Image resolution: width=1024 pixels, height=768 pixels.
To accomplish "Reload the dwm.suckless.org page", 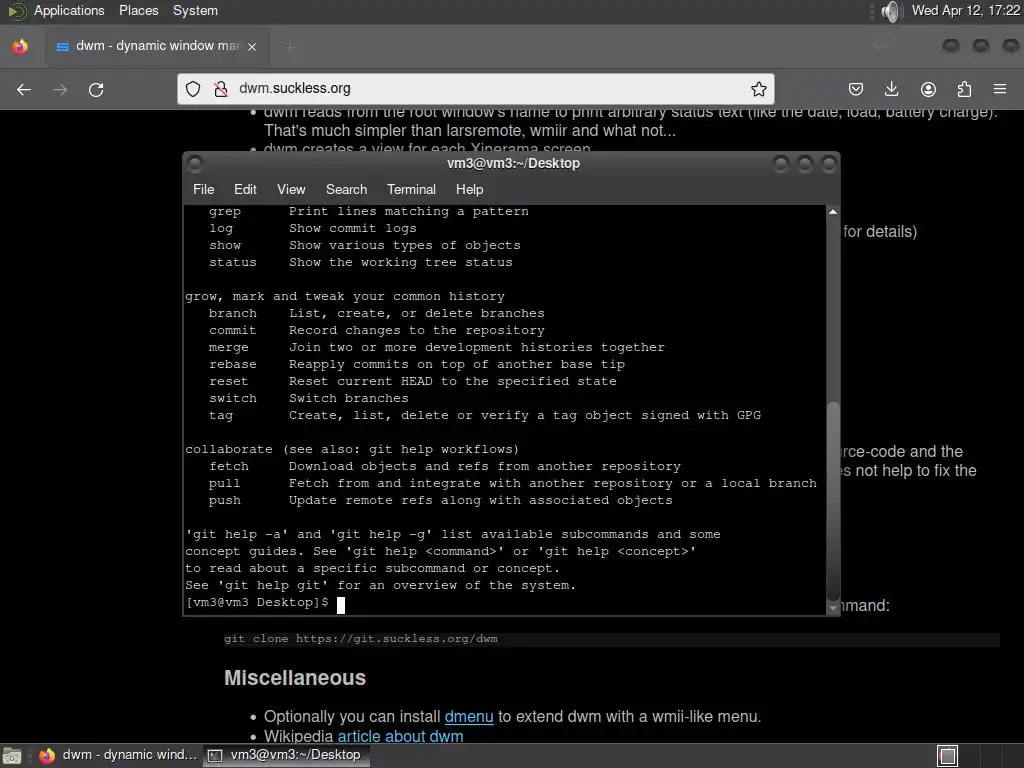I will [96, 89].
